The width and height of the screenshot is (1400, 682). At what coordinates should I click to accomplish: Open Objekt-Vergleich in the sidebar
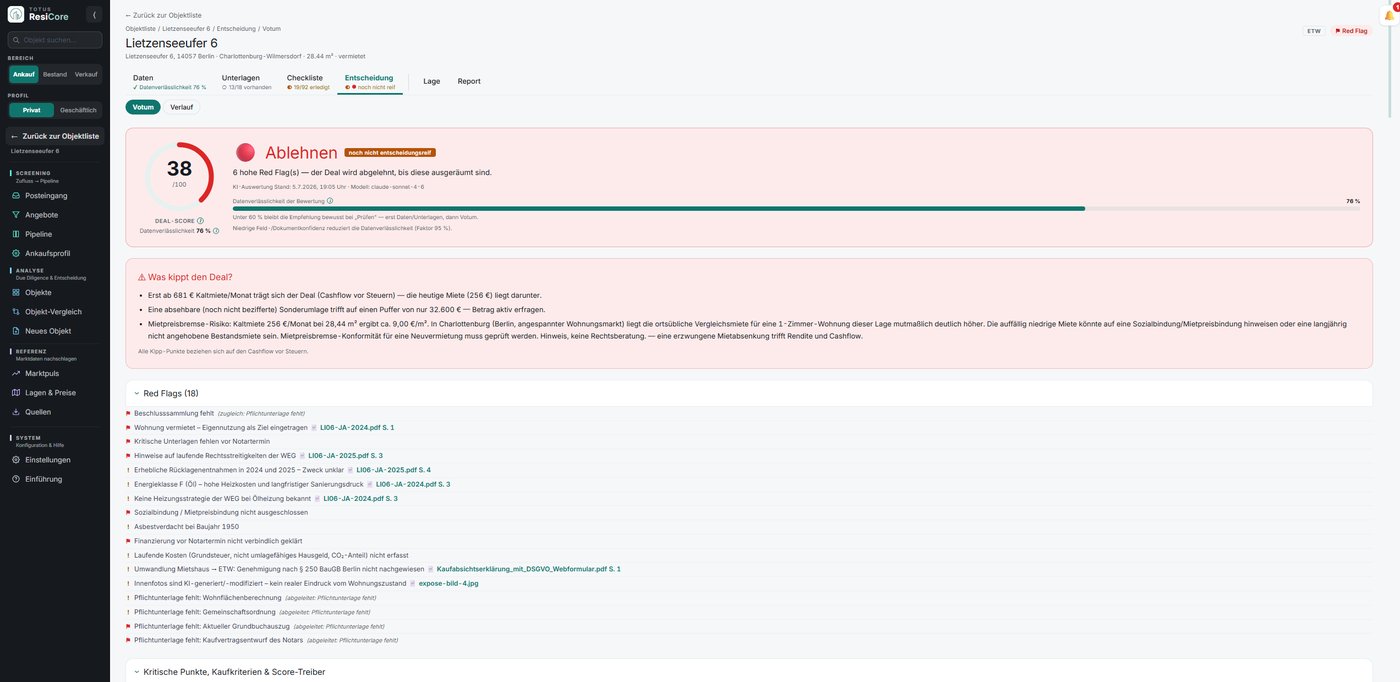pos(55,311)
